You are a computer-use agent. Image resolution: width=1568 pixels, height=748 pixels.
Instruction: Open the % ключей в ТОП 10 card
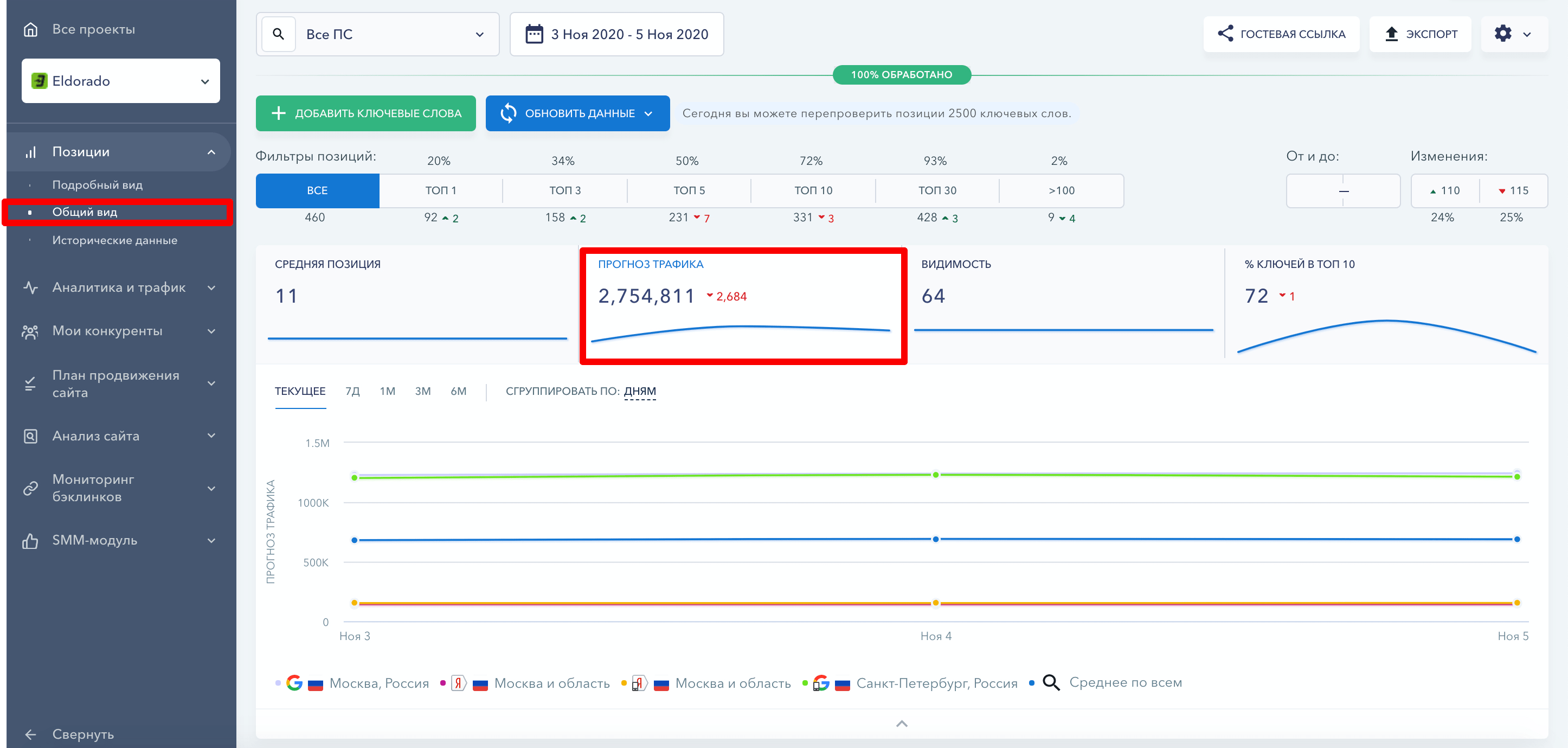[x=1386, y=304]
